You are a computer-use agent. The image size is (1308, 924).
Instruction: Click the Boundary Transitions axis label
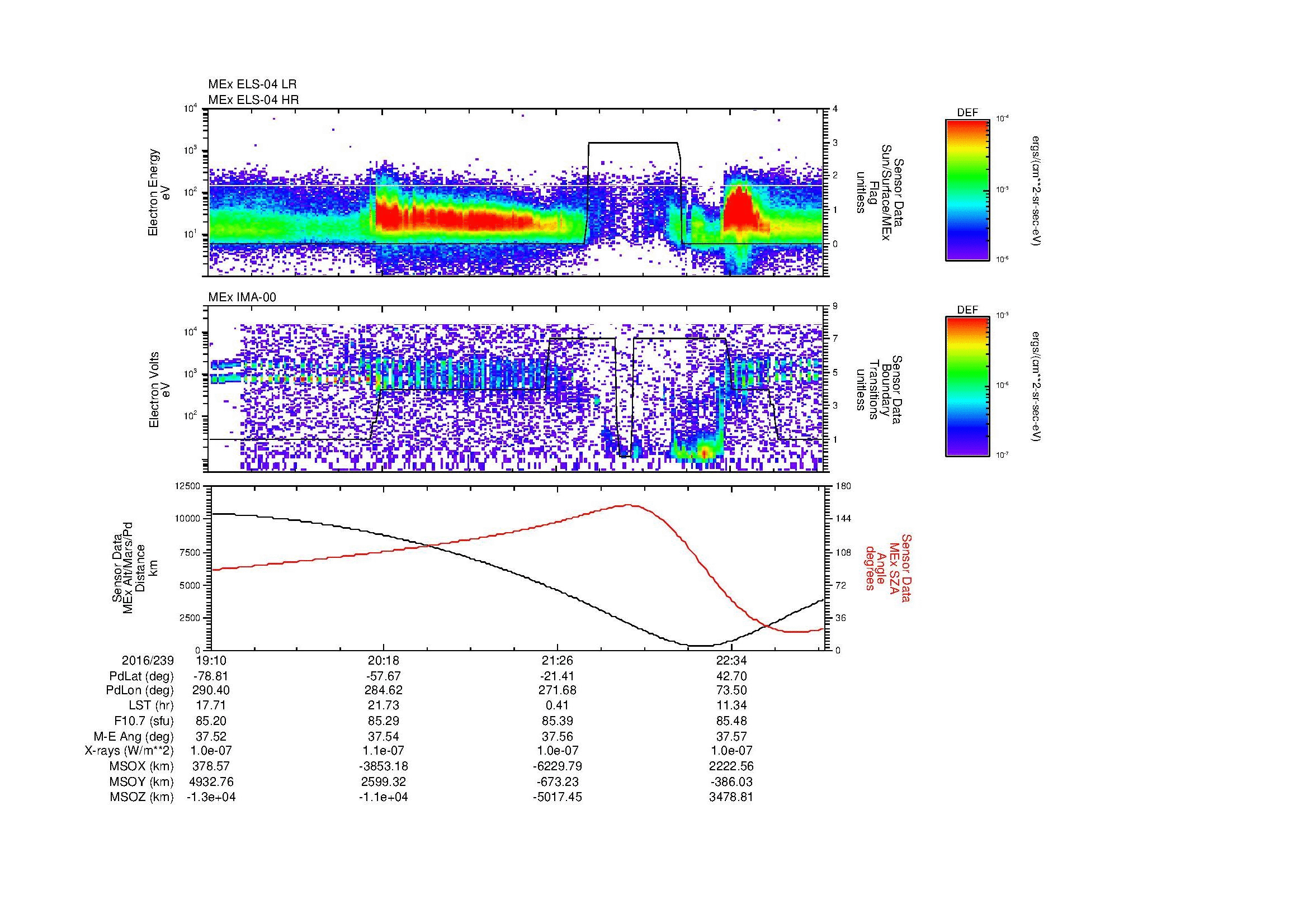point(879,390)
